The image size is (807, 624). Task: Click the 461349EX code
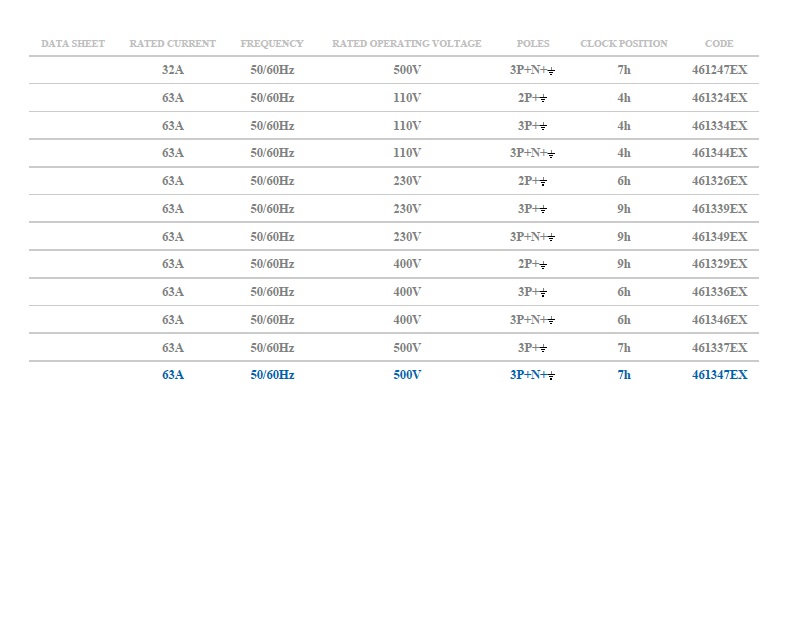tap(719, 237)
